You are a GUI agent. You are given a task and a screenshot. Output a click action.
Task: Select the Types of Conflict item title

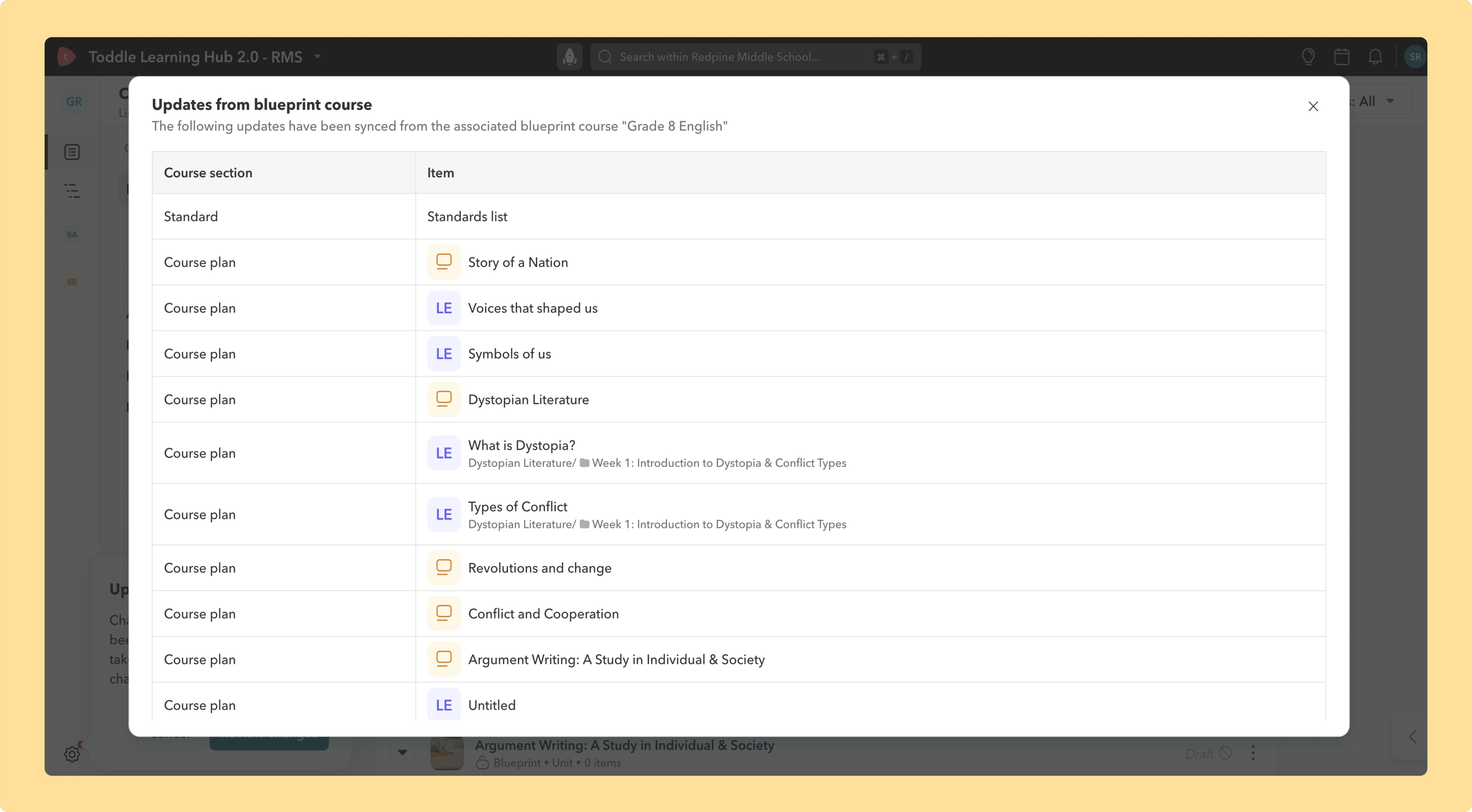point(517,506)
